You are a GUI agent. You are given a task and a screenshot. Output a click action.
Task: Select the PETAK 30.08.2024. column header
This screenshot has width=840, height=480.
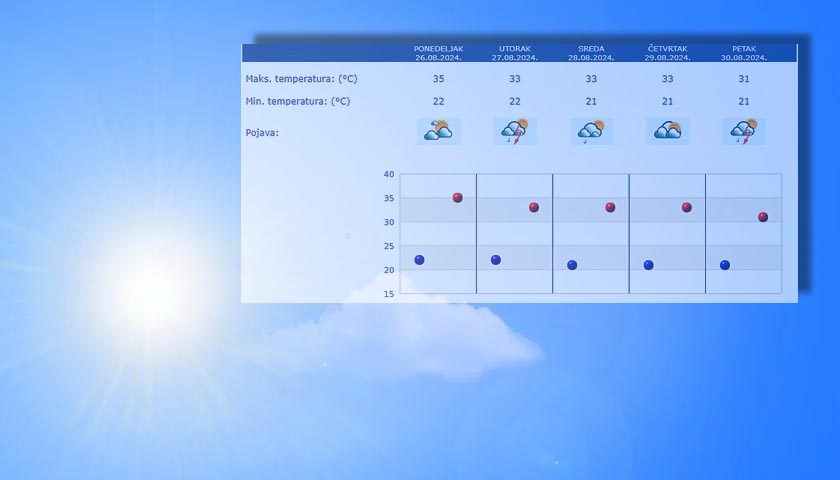[x=744, y=53]
